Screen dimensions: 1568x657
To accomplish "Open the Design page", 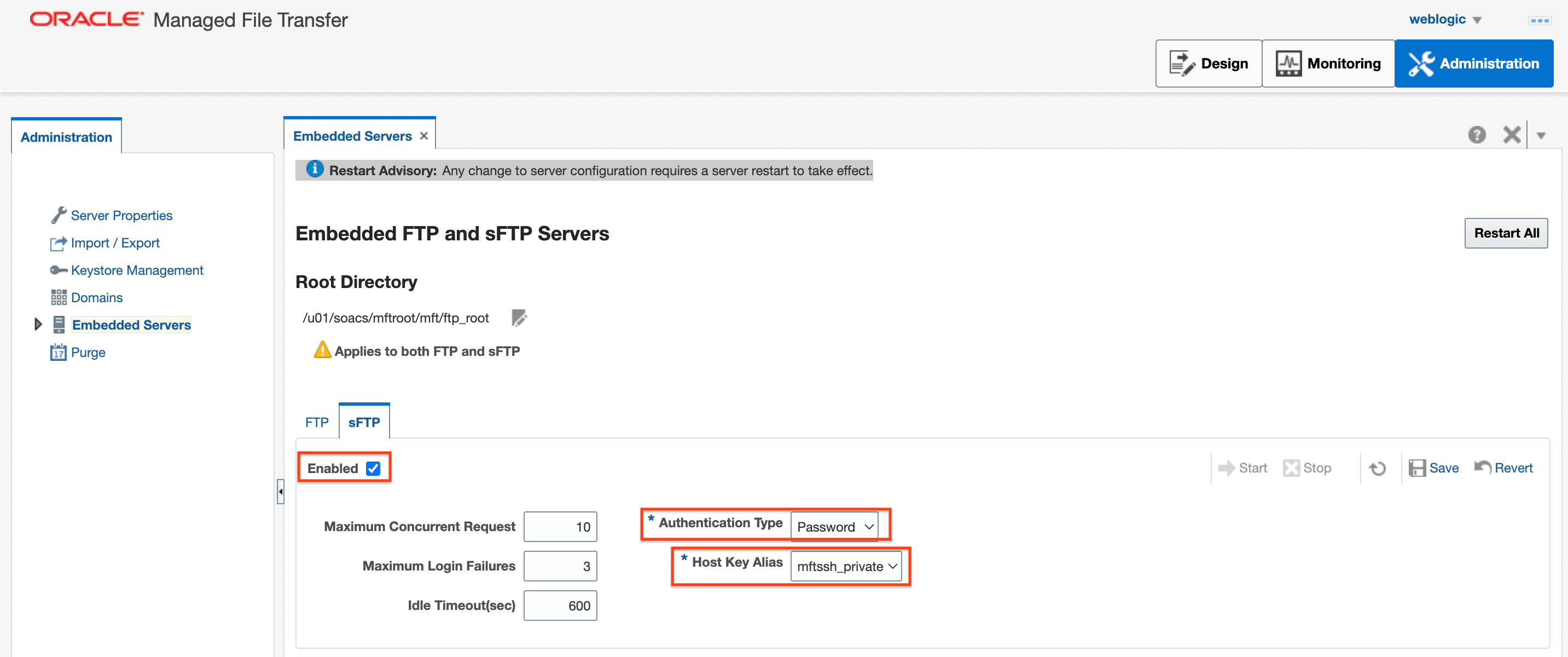I will tap(1208, 64).
